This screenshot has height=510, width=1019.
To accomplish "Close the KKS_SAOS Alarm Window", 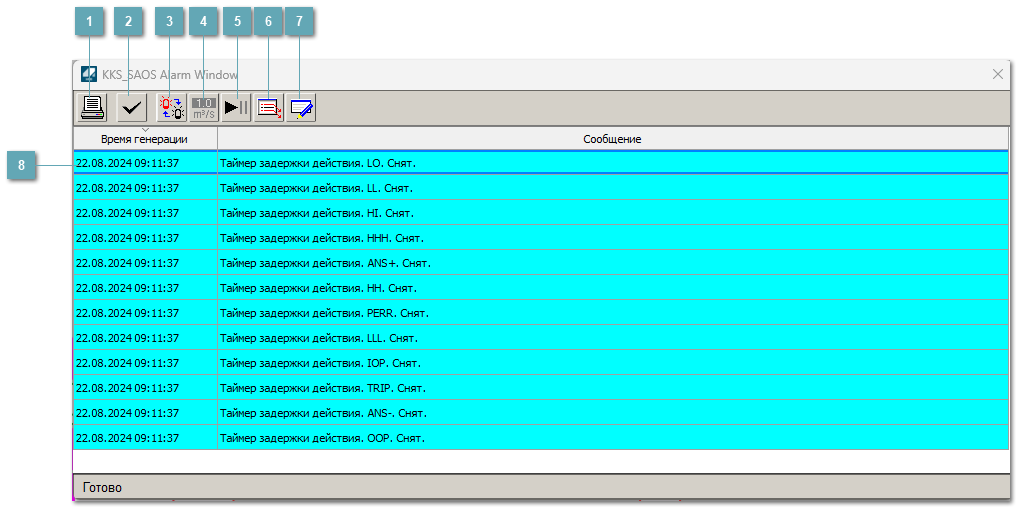I will (x=997, y=74).
